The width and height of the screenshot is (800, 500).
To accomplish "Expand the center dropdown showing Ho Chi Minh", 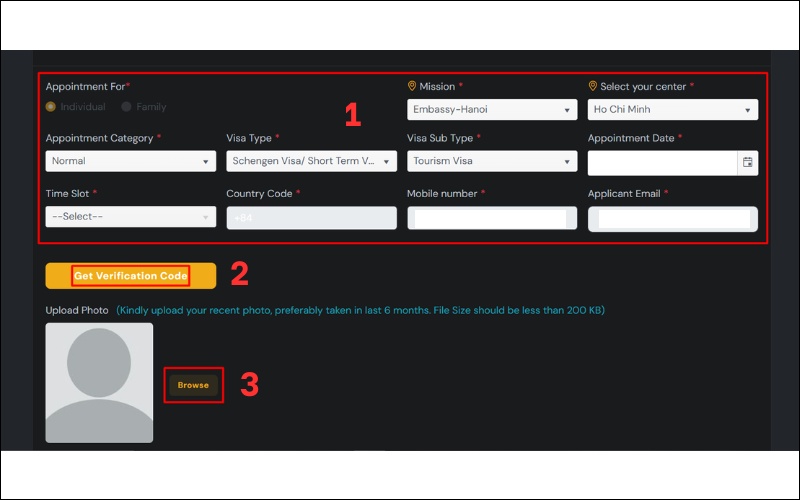I will click(x=672, y=110).
